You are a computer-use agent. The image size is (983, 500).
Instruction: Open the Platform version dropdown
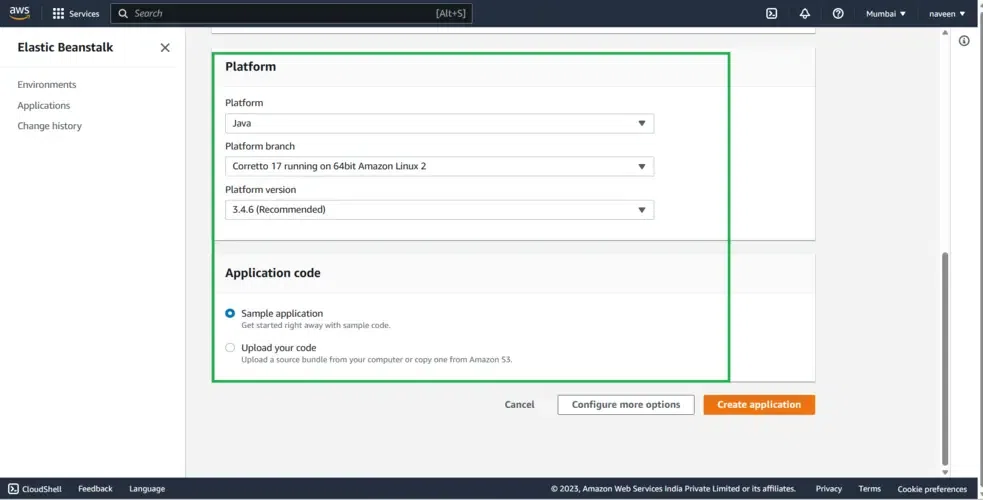pos(439,210)
